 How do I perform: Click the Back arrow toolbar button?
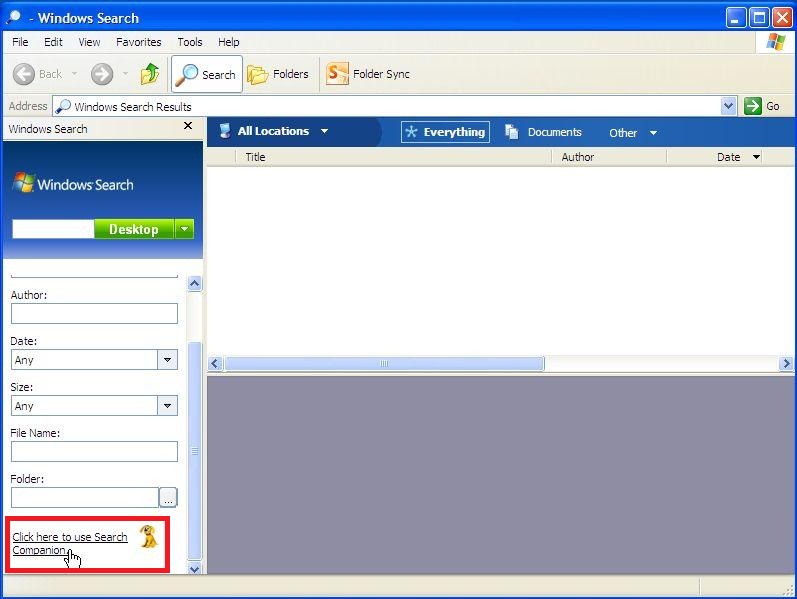pyautogui.click(x=24, y=74)
